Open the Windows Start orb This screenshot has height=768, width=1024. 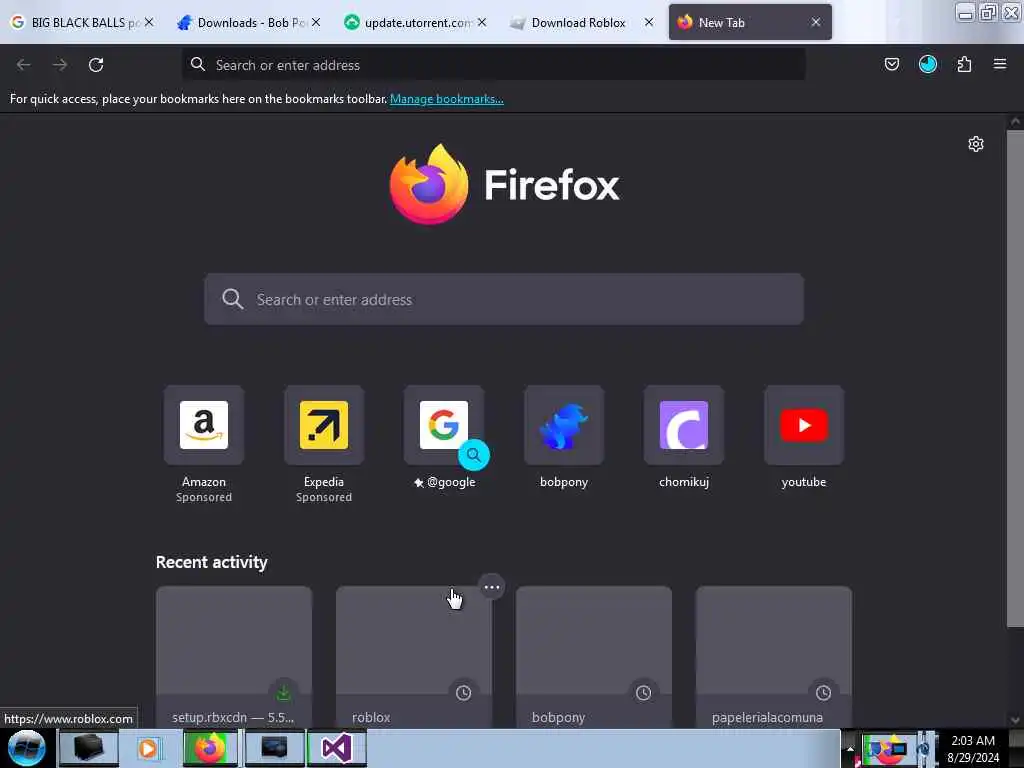[26, 748]
